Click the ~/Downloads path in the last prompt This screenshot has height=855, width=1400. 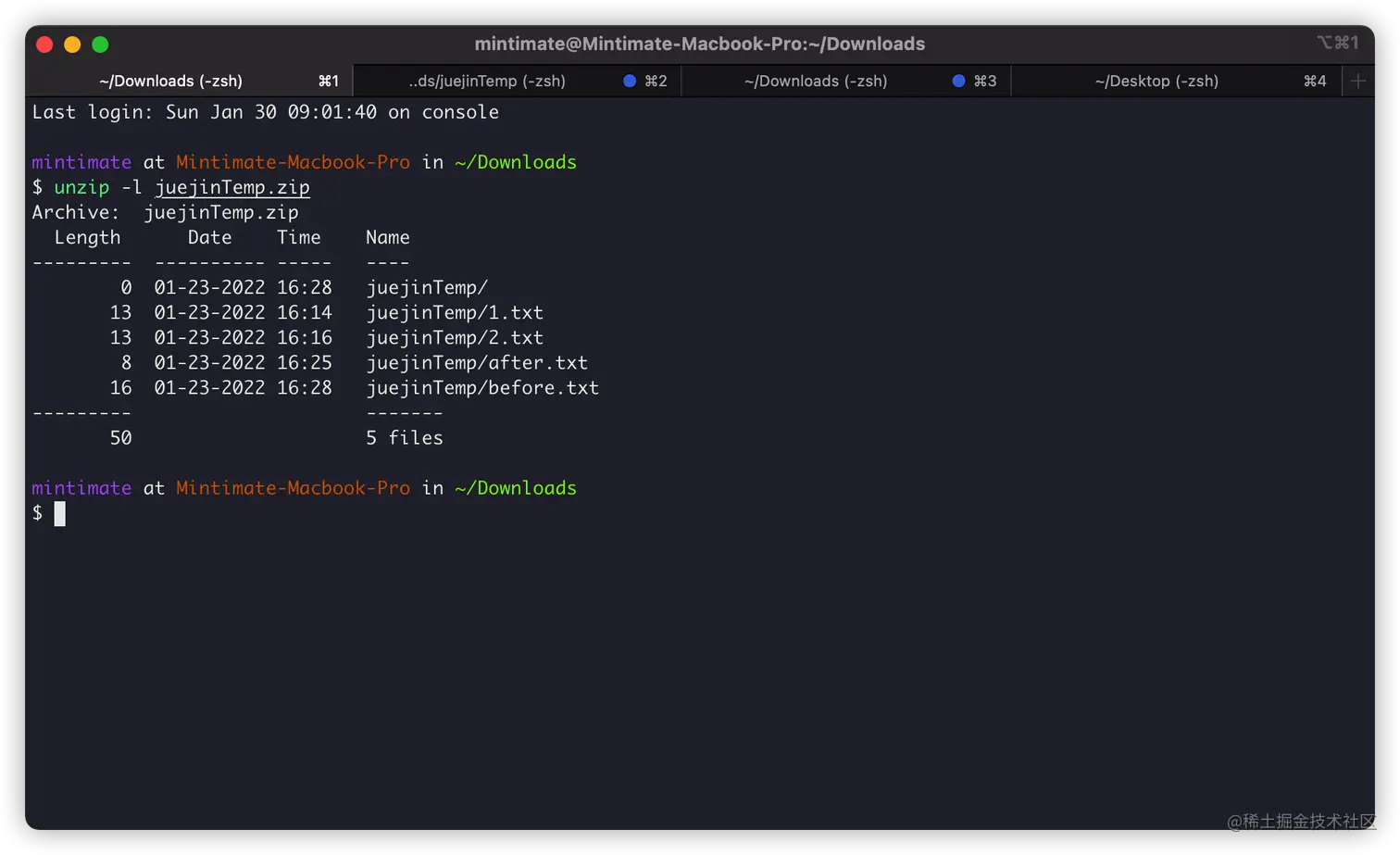pos(516,488)
